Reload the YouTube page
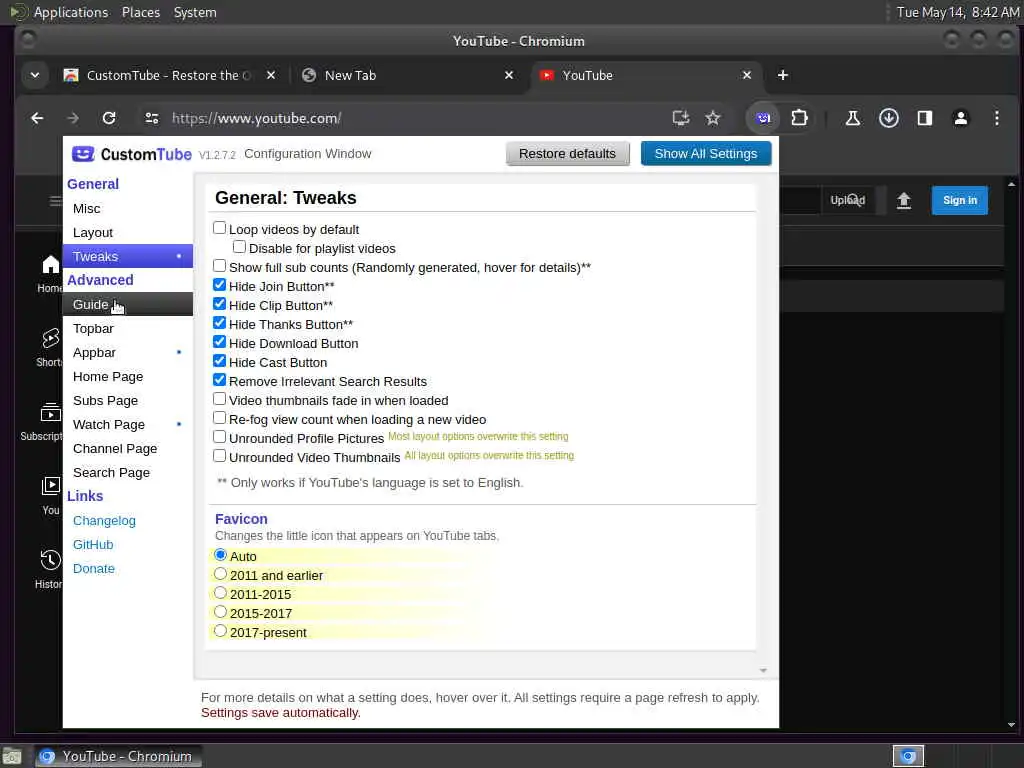 point(109,118)
